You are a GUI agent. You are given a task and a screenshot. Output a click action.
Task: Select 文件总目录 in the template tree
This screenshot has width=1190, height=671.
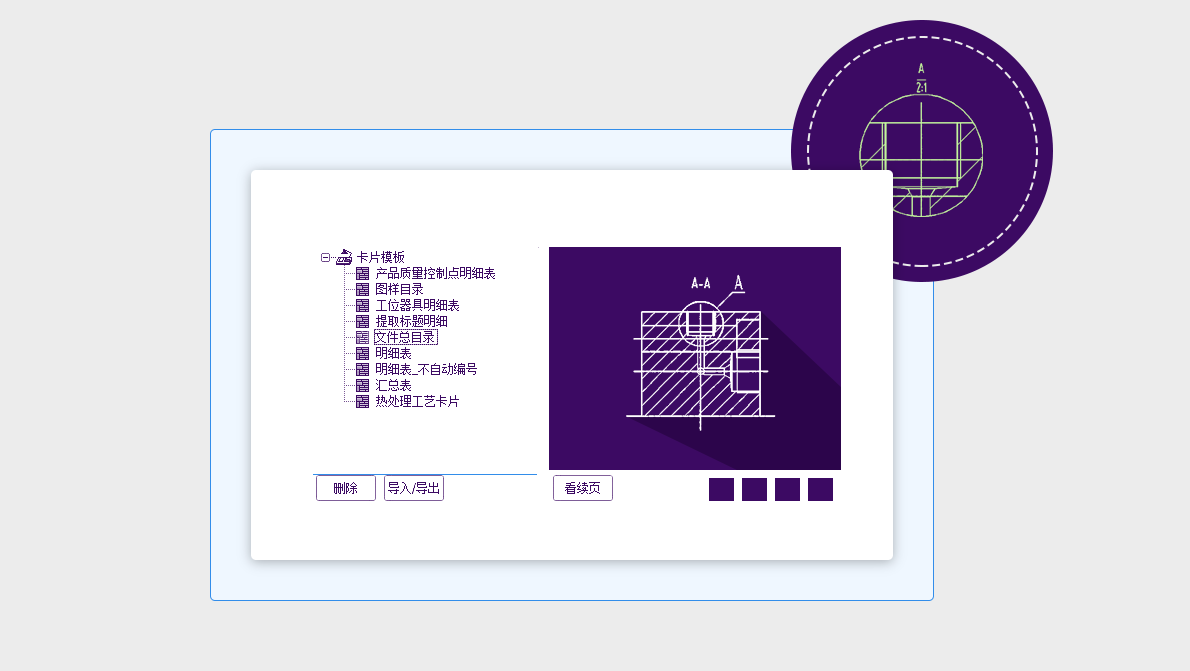(x=405, y=337)
